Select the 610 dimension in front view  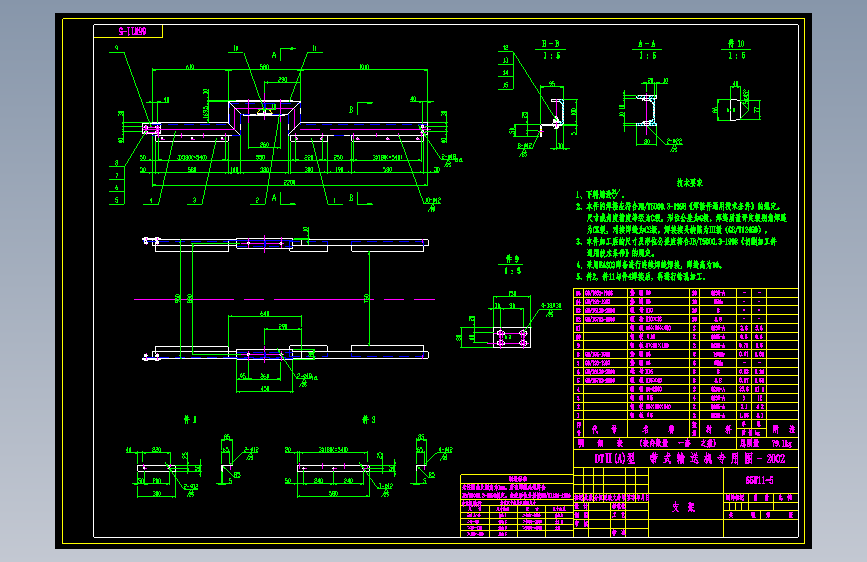pos(190,67)
